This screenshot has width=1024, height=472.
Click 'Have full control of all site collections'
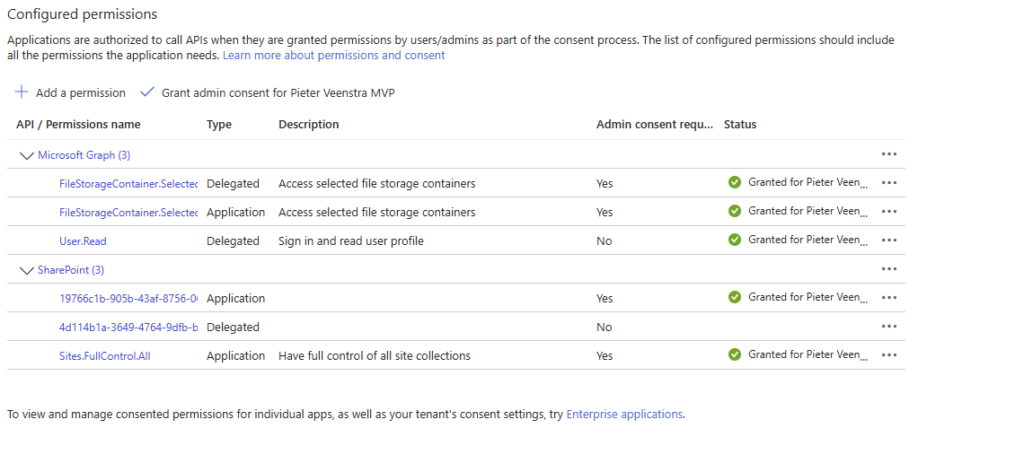[375, 356]
